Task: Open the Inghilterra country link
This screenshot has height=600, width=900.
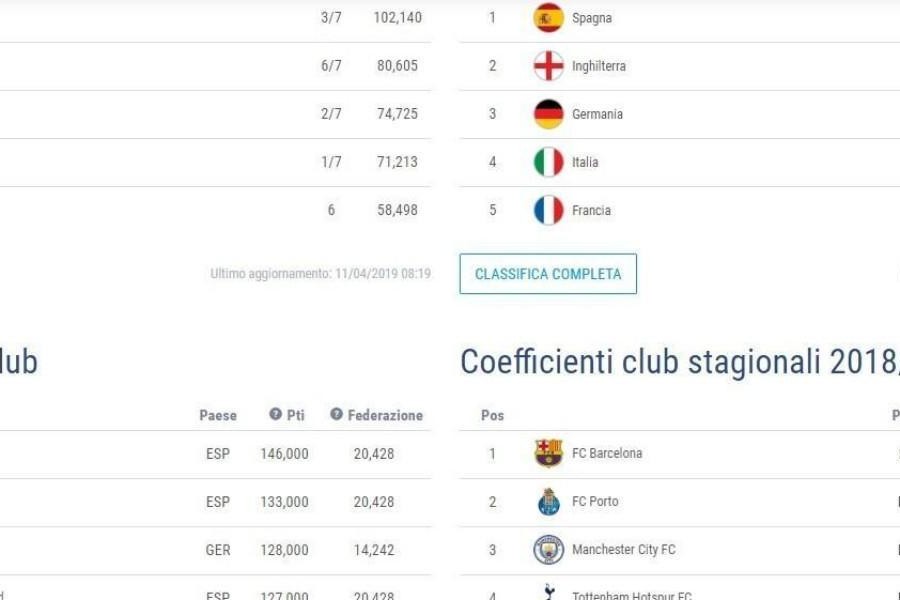Action: pyautogui.click(x=599, y=66)
